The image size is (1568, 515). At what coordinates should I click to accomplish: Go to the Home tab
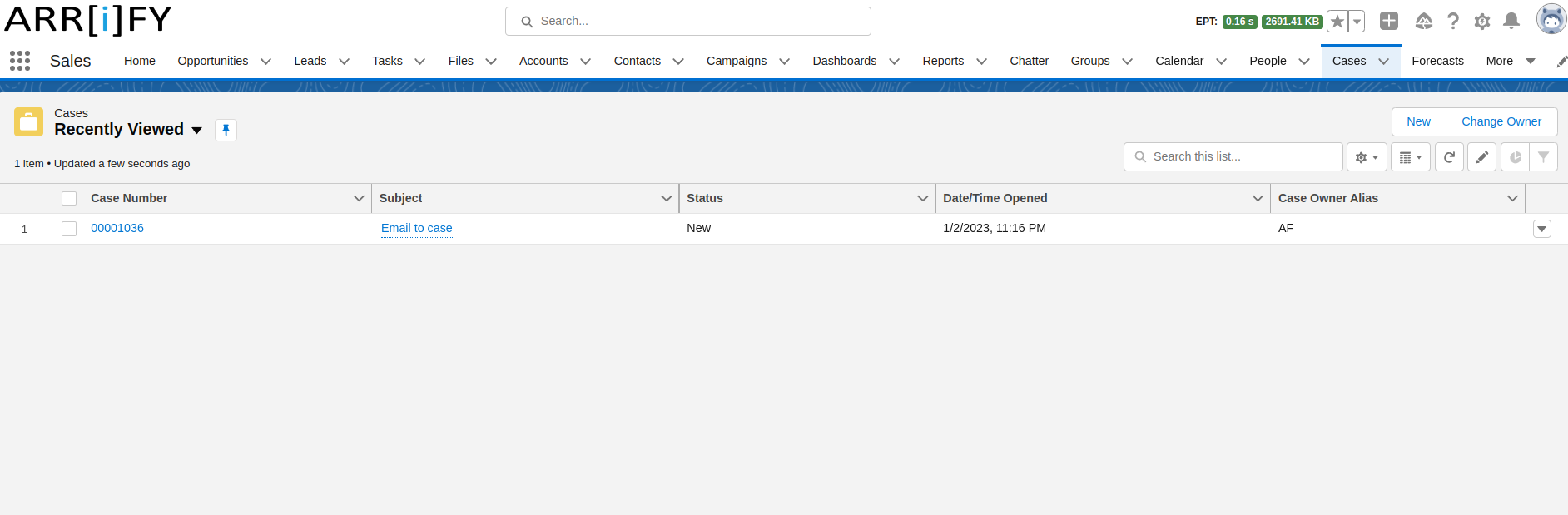(140, 61)
